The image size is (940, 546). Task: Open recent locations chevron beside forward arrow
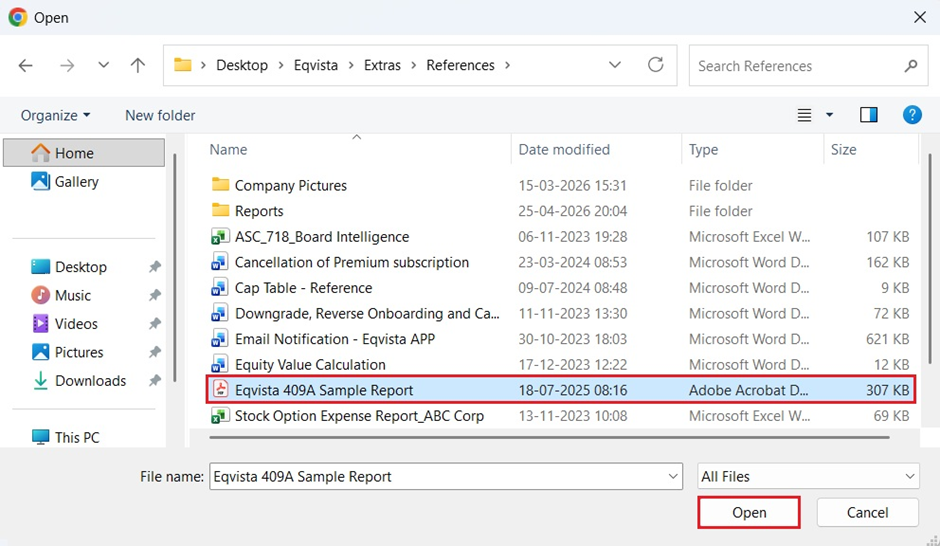104,65
